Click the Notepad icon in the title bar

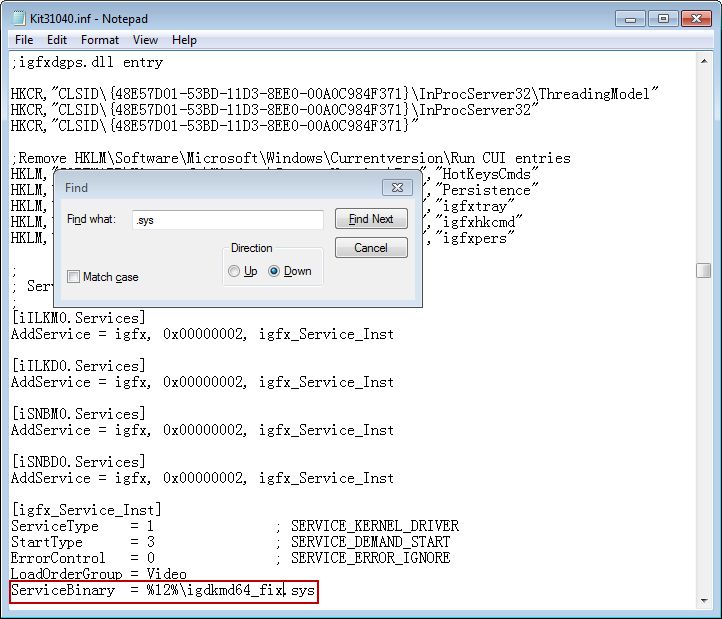[16, 18]
